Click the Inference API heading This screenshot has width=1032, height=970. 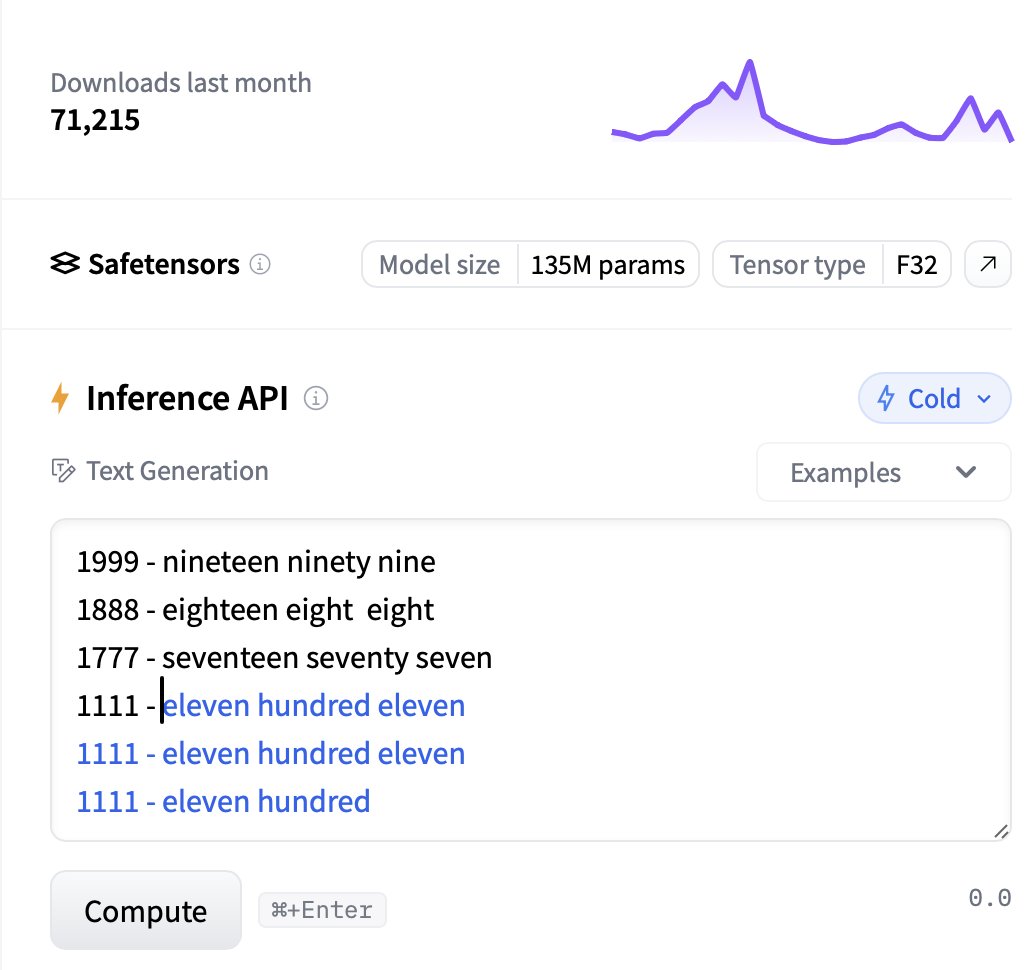188,398
